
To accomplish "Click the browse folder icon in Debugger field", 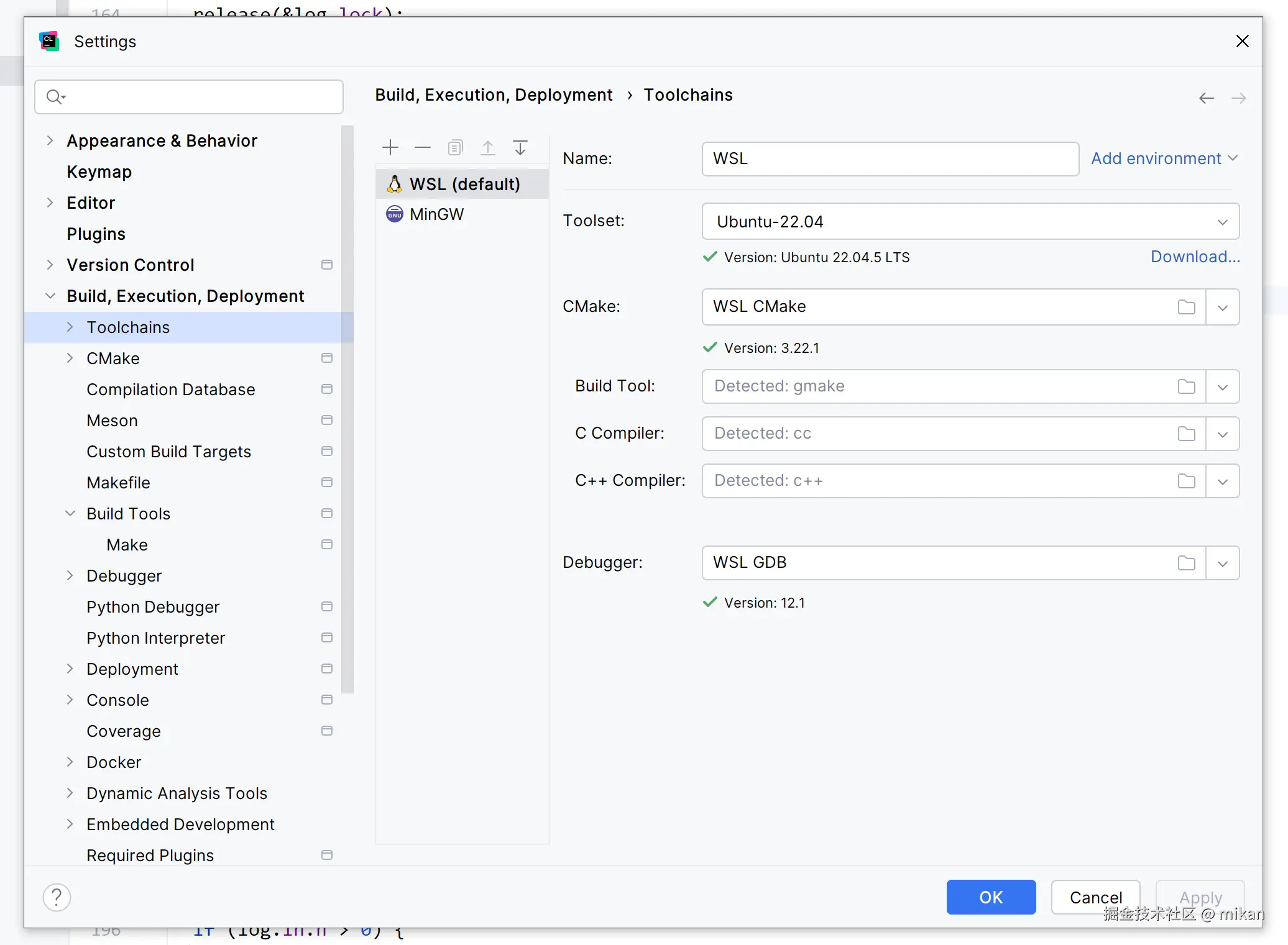I will [1186, 563].
